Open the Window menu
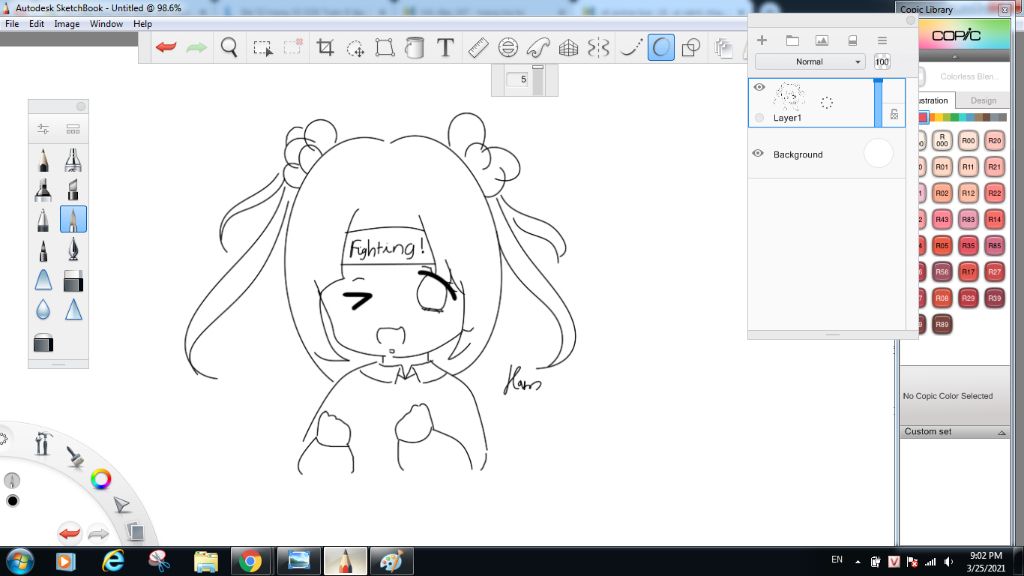This screenshot has height=576, width=1024. tap(106, 24)
